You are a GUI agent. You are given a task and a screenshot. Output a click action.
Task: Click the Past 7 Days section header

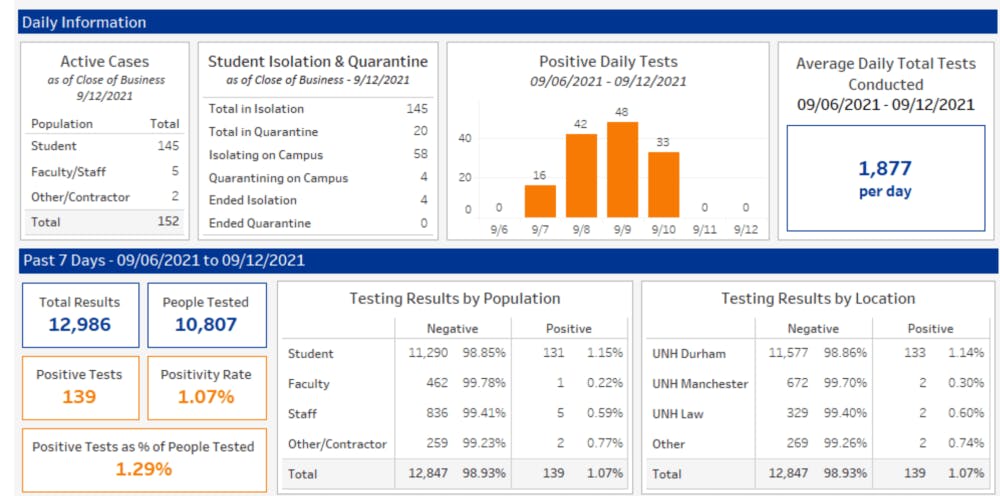tap(500, 261)
